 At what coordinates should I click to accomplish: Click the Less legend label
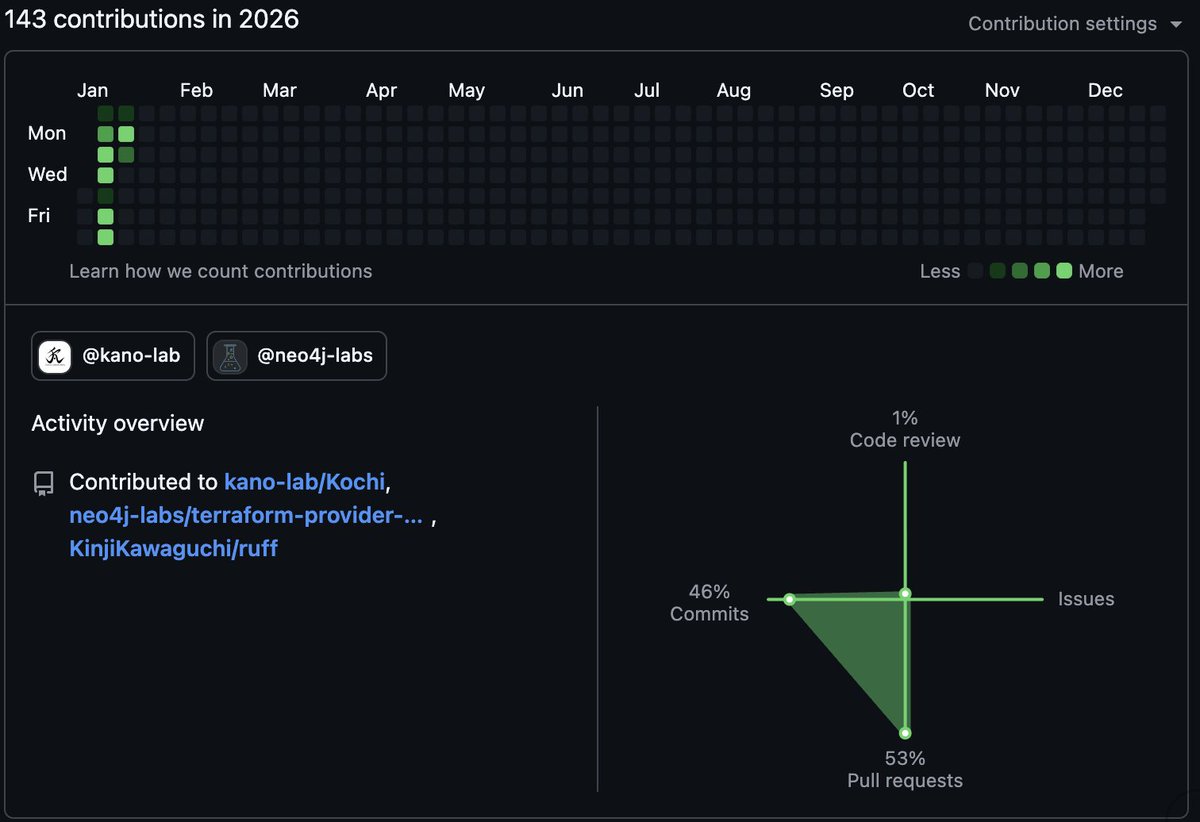point(940,271)
